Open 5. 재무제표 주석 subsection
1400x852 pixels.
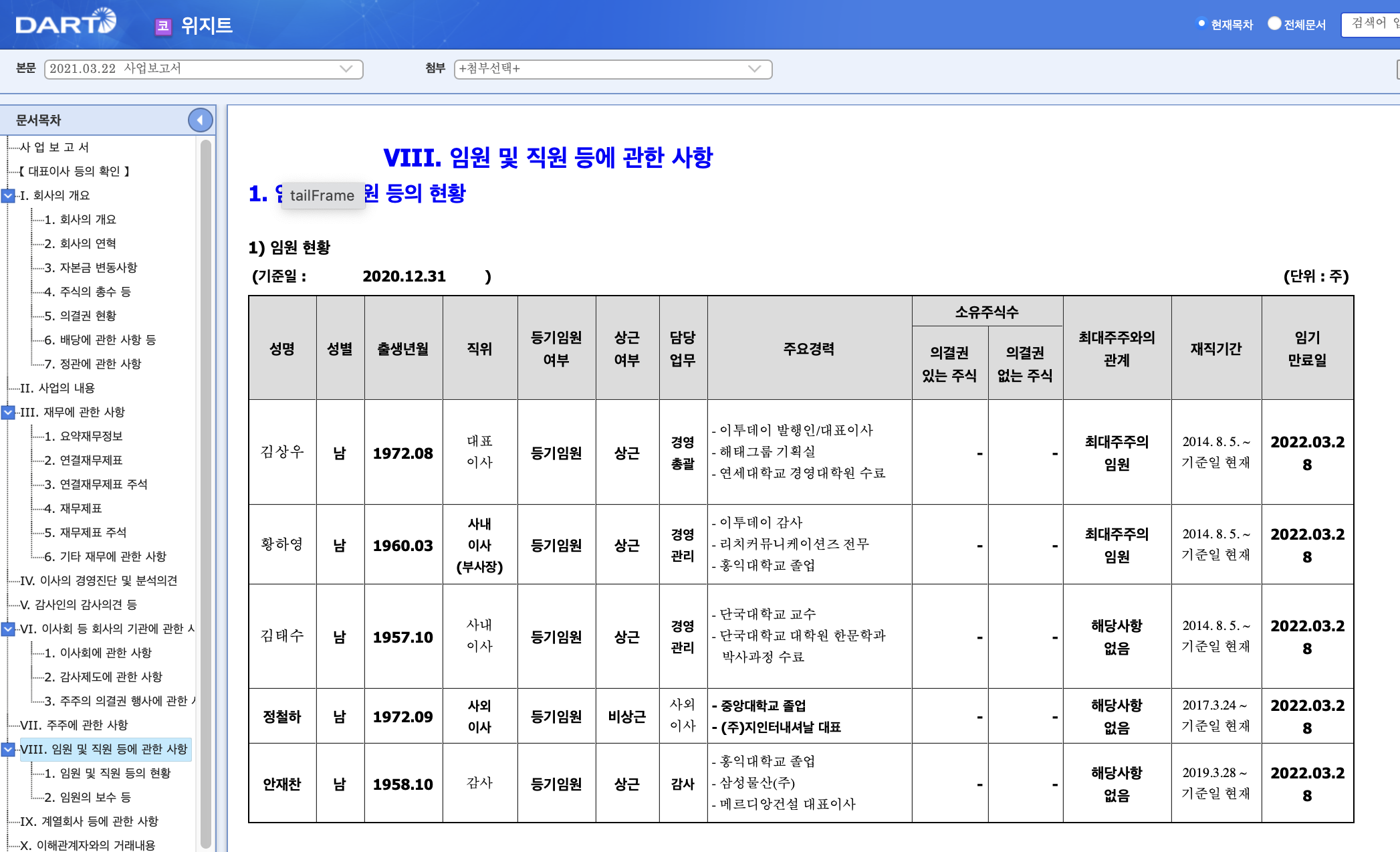pyautogui.click(x=85, y=532)
